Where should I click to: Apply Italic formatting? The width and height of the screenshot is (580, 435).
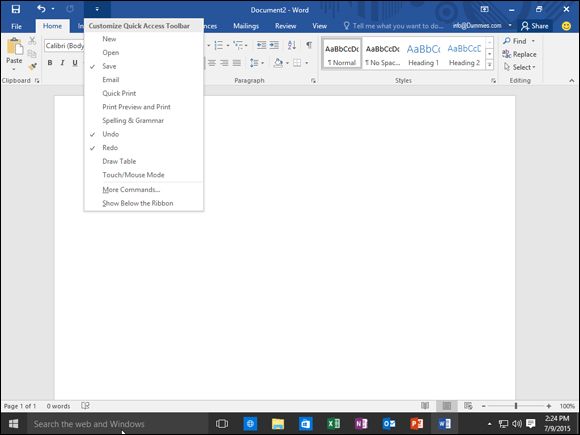point(62,63)
